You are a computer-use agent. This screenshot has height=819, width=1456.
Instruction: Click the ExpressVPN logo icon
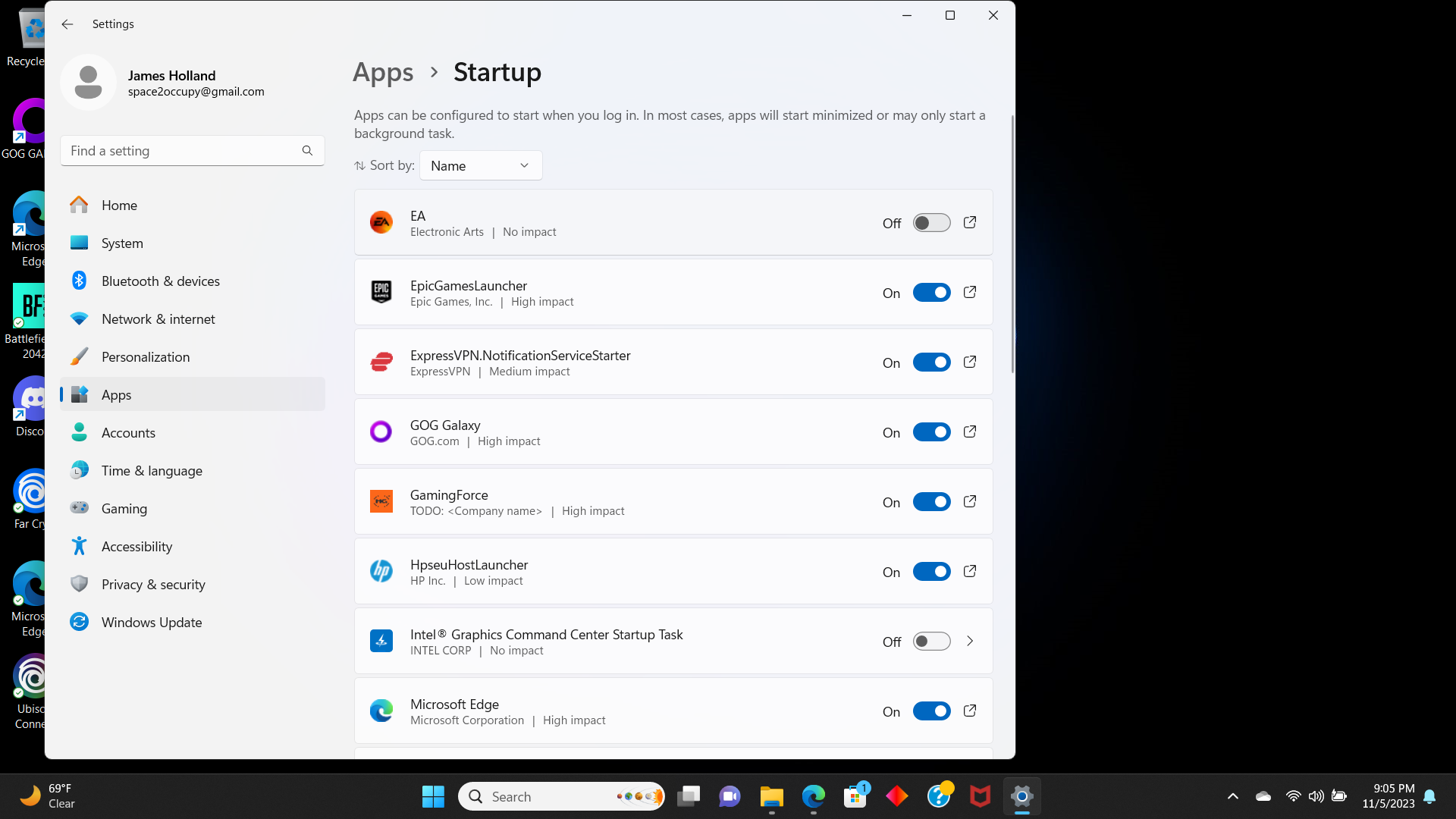tap(381, 362)
